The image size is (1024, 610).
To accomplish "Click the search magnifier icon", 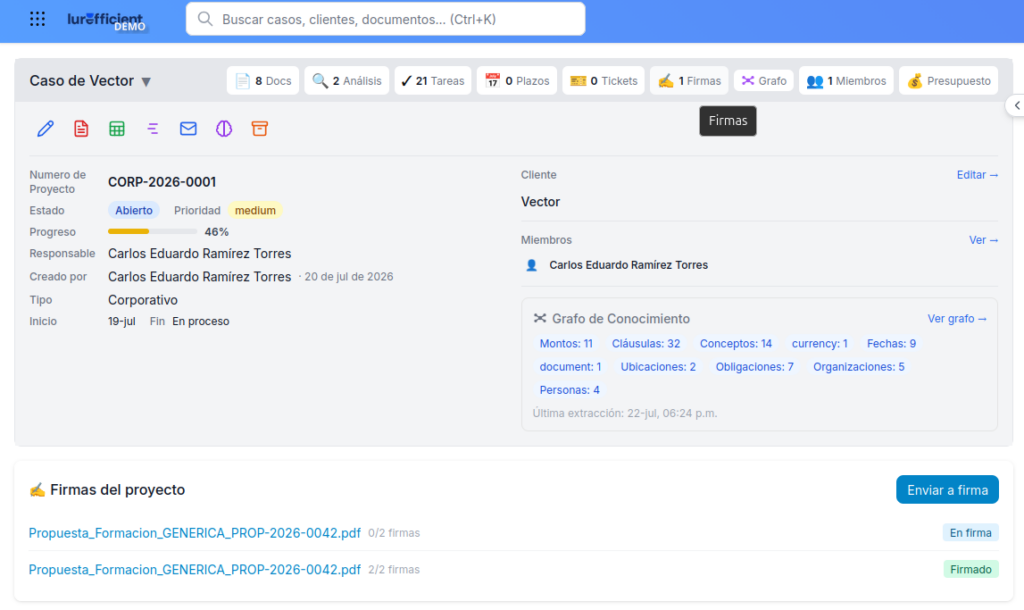I will point(205,19).
